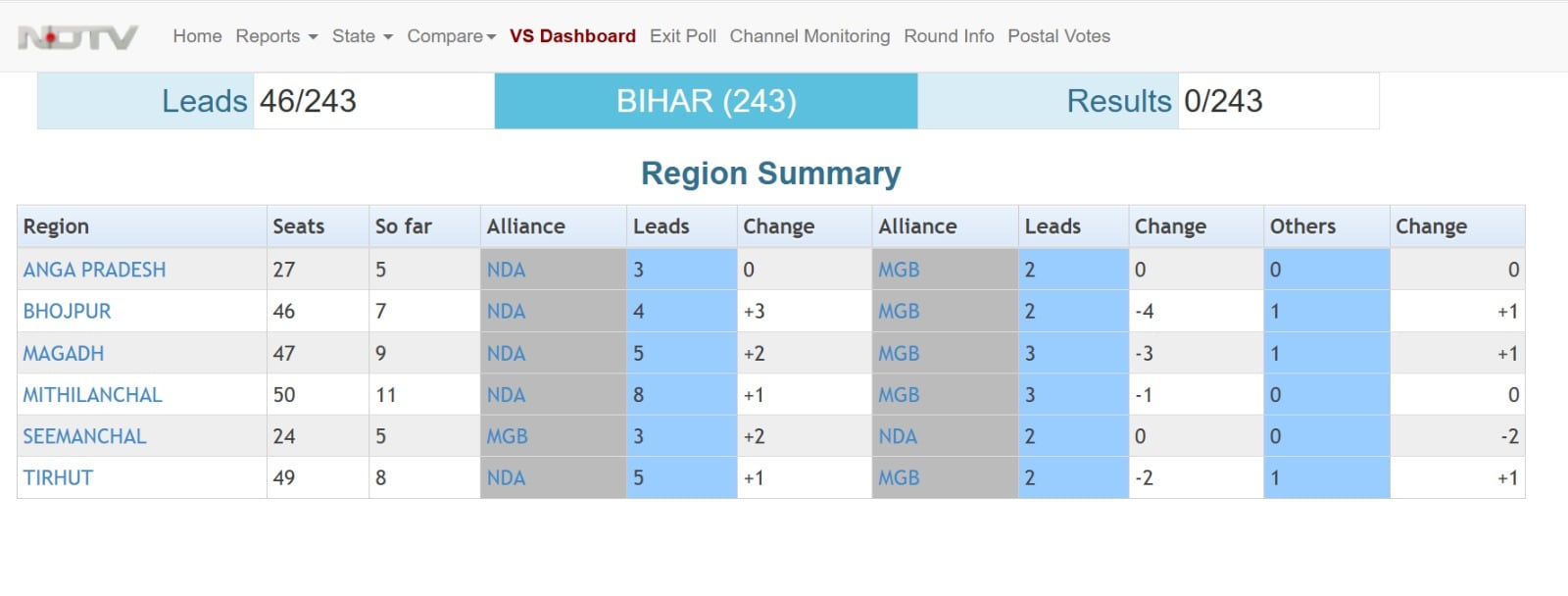Expand the State dropdown

[362, 36]
